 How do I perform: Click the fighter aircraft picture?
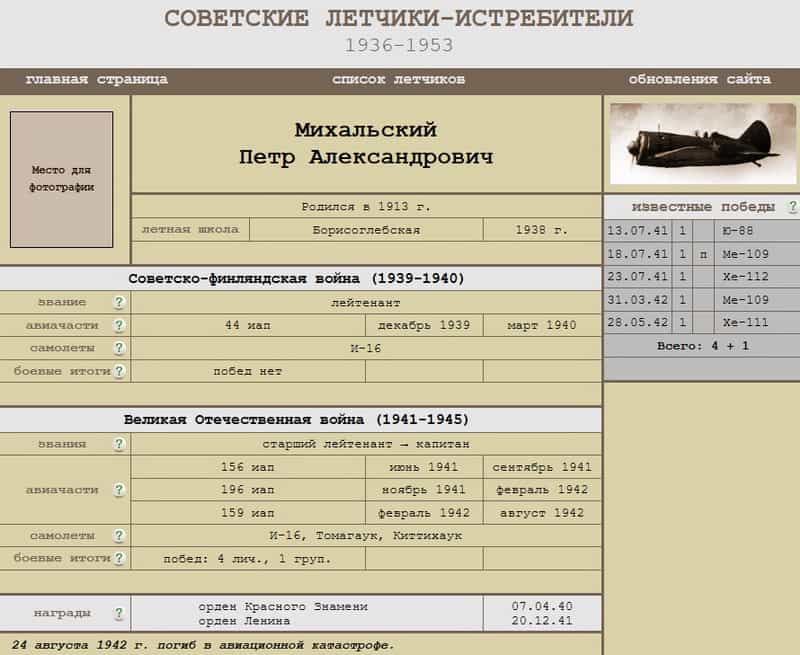702,144
